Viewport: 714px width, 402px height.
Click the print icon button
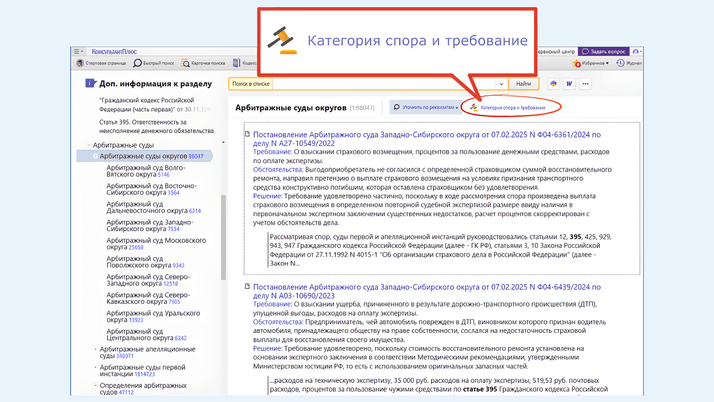coord(553,84)
